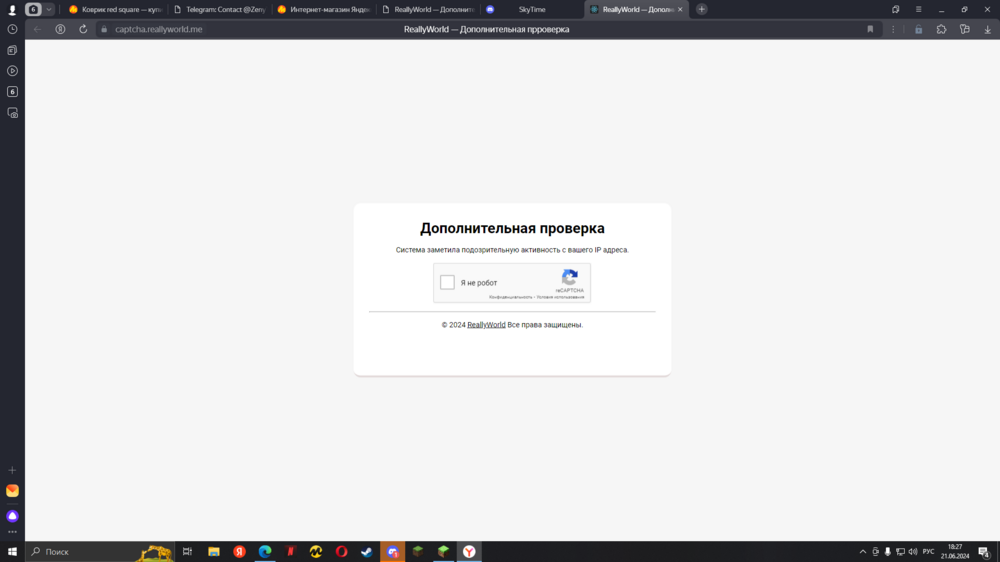Open the sidebar icon labeled 6
Image resolution: width=1000 pixels, height=562 pixels.
pyautogui.click(x=12, y=92)
